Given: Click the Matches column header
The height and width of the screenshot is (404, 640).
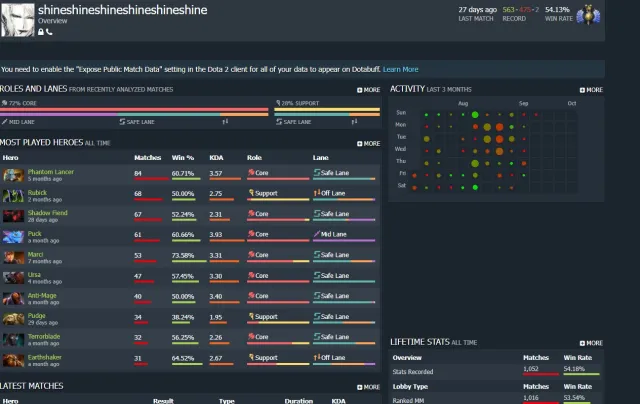Looking at the screenshot, I should [x=147, y=158].
